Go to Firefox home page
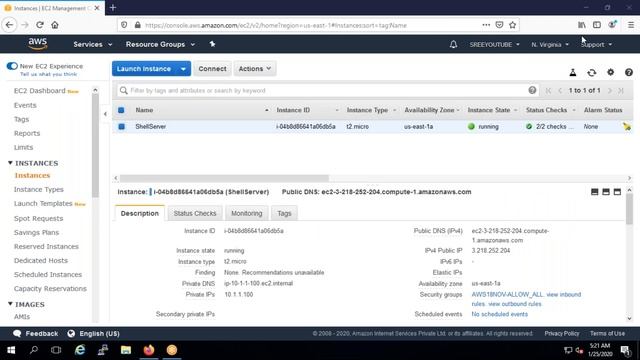This screenshot has height=360, width=640. (55, 25)
